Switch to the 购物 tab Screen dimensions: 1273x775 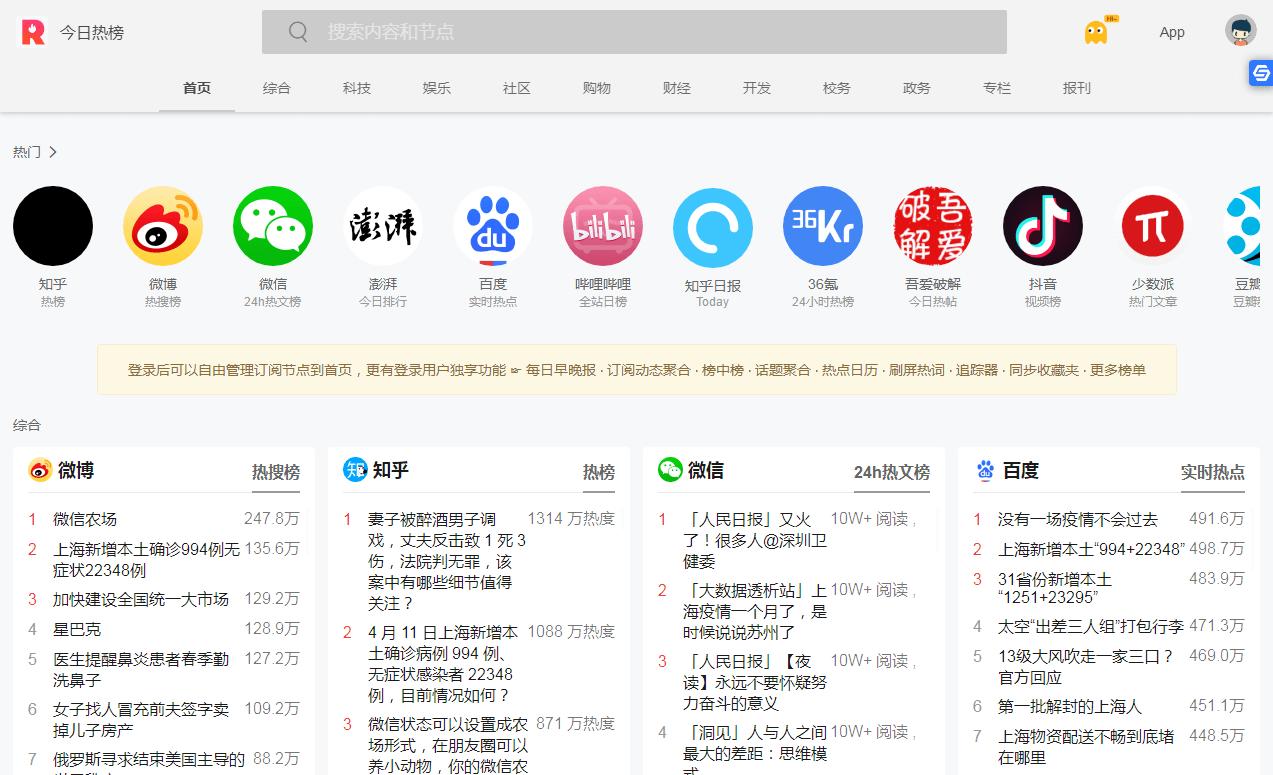tap(597, 88)
